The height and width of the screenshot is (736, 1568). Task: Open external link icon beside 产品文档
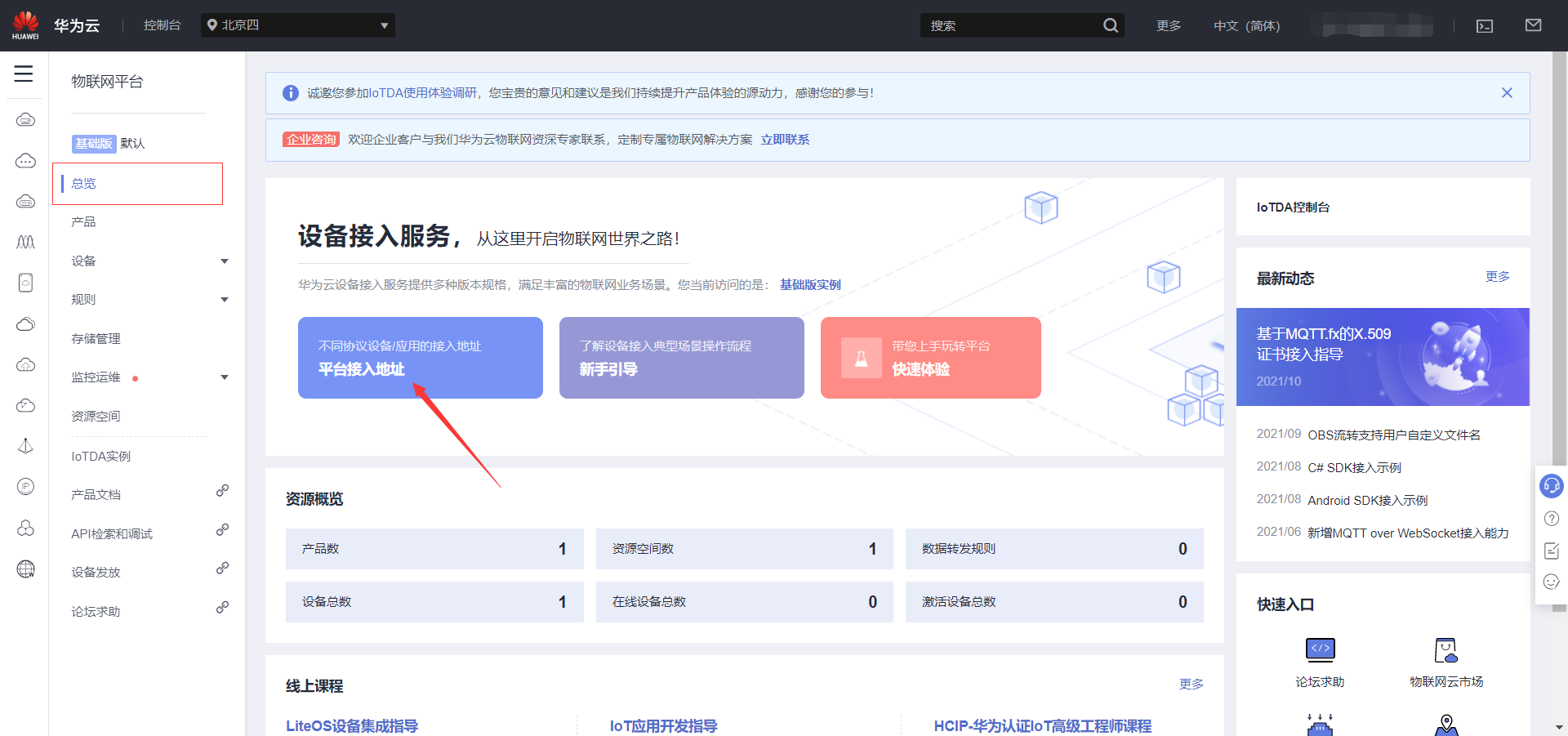pos(222,491)
